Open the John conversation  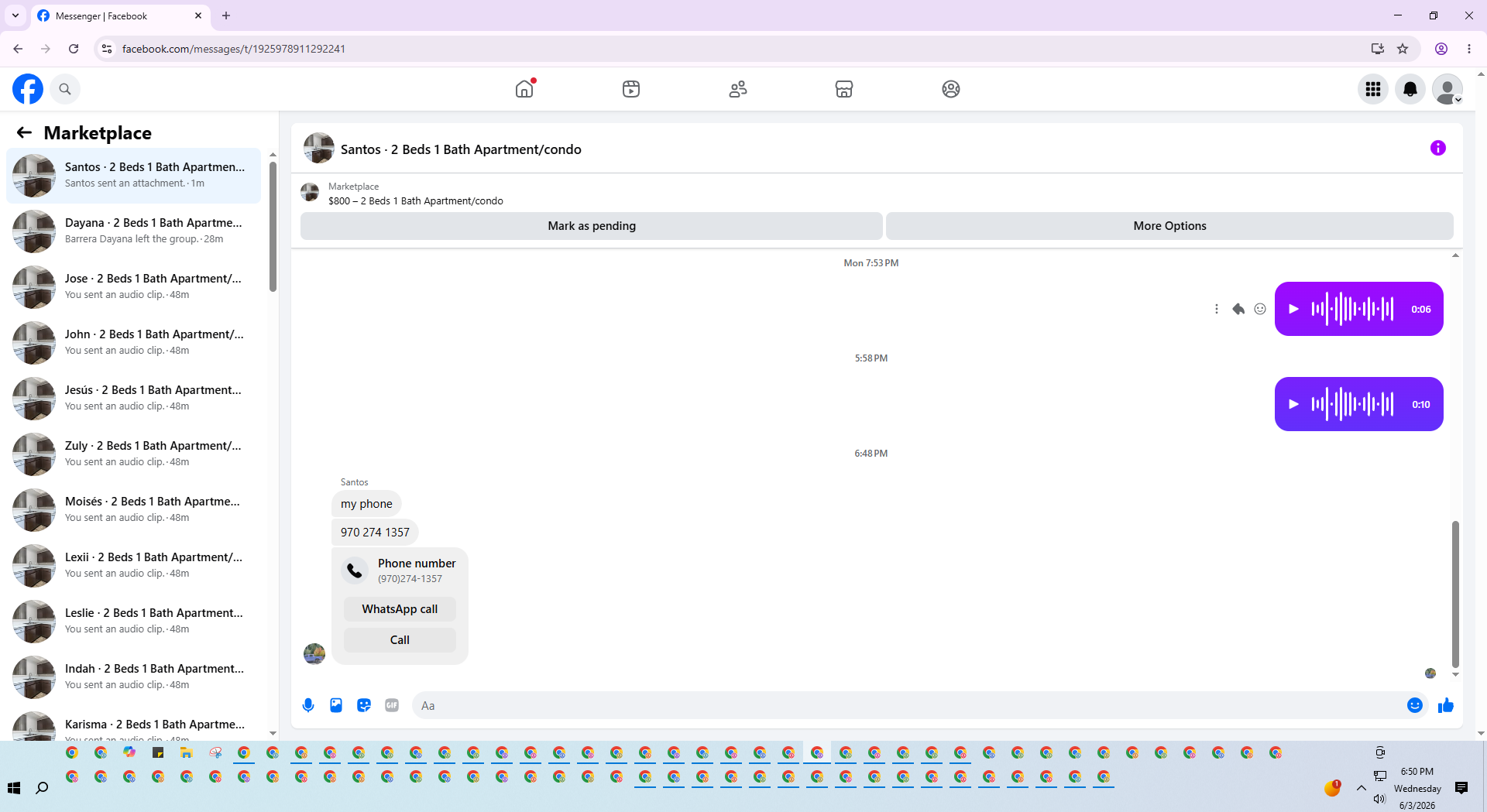click(133, 342)
